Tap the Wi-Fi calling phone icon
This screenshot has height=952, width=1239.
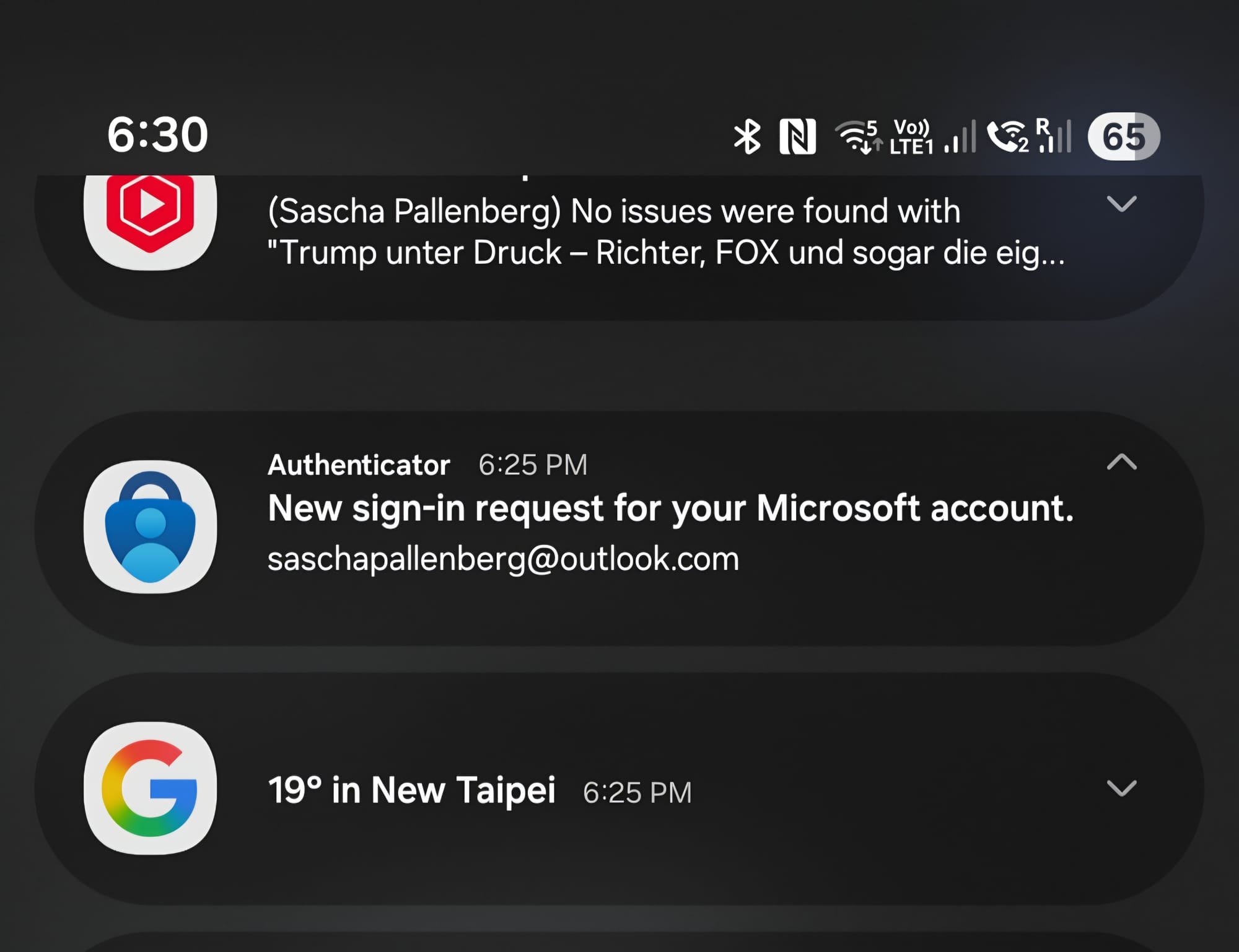1007,136
